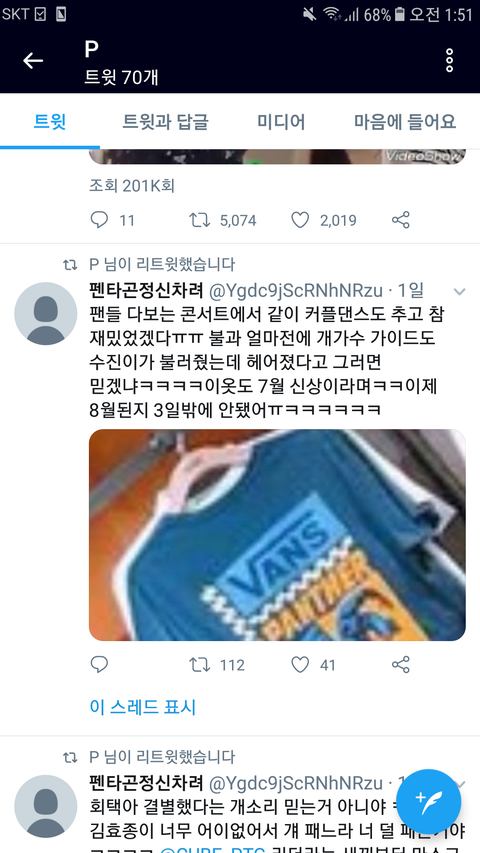
Task: Select the 마음에 들어요 tab
Action: pos(405,121)
